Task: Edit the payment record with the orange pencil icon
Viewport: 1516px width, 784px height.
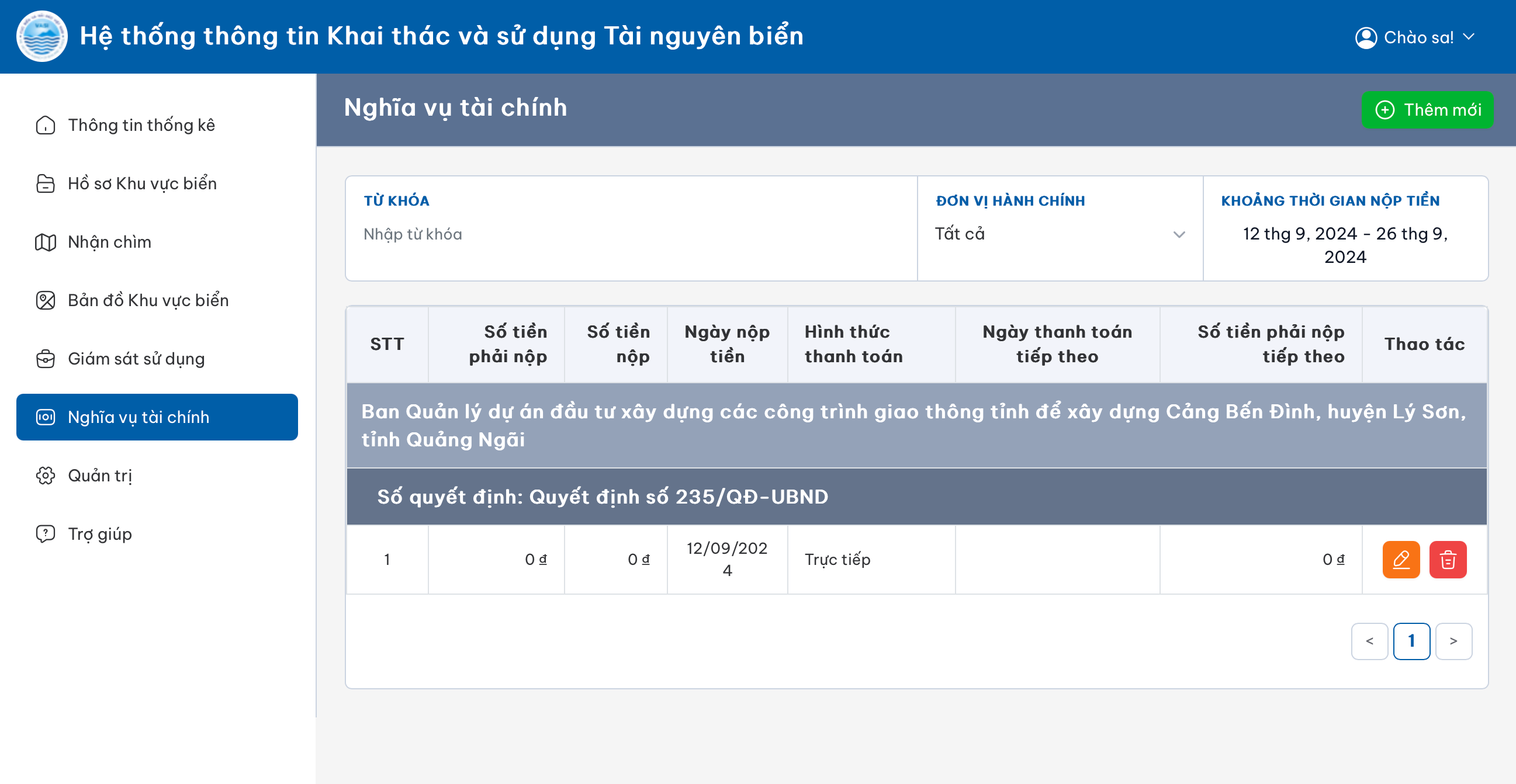Action: (1403, 559)
